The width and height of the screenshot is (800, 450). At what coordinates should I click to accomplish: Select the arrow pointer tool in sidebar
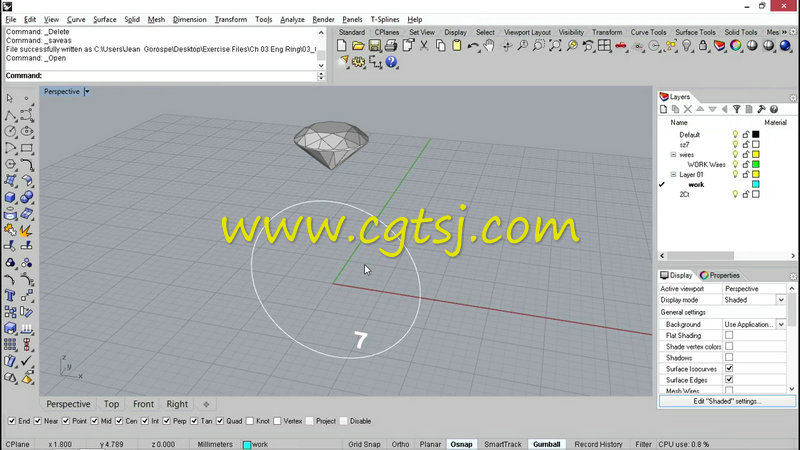coord(10,98)
